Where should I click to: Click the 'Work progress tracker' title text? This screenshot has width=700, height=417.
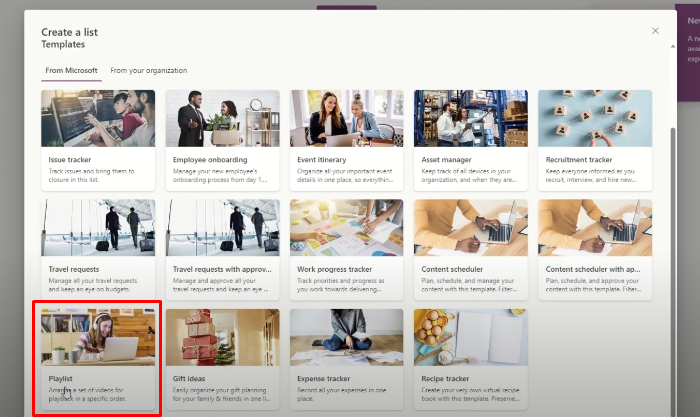click(x=334, y=269)
